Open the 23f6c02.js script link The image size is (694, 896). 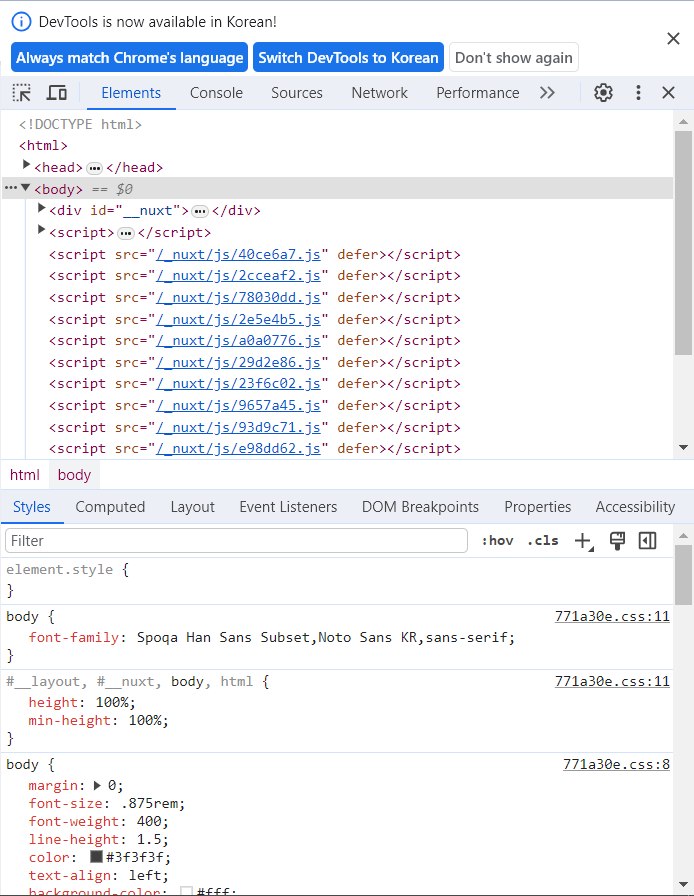(x=238, y=383)
